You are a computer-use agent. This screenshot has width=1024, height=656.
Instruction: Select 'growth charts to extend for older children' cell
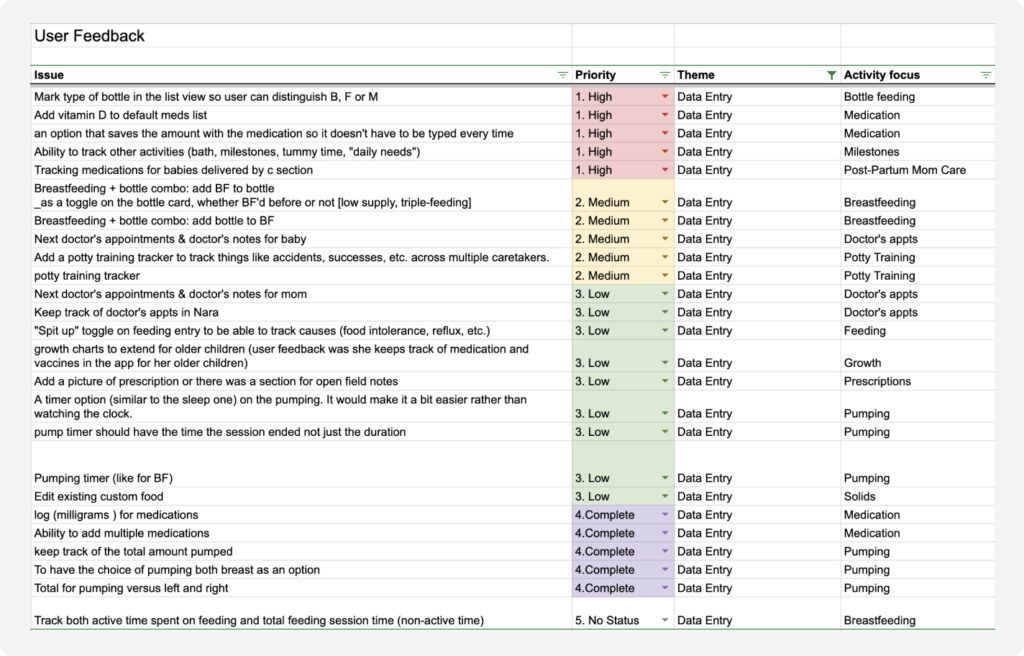[x=301, y=356]
